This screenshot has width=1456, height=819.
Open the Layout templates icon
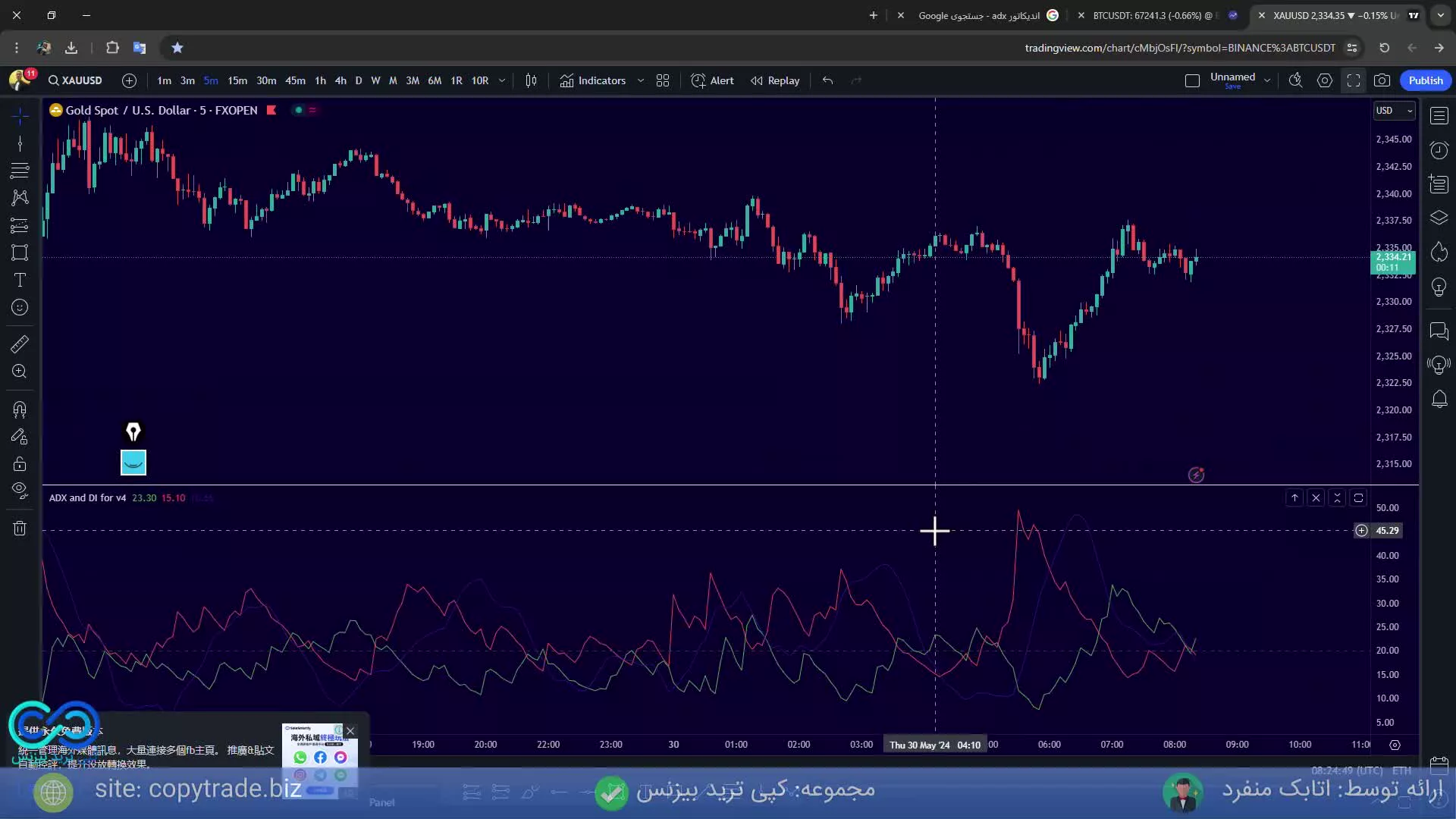(663, 80)
